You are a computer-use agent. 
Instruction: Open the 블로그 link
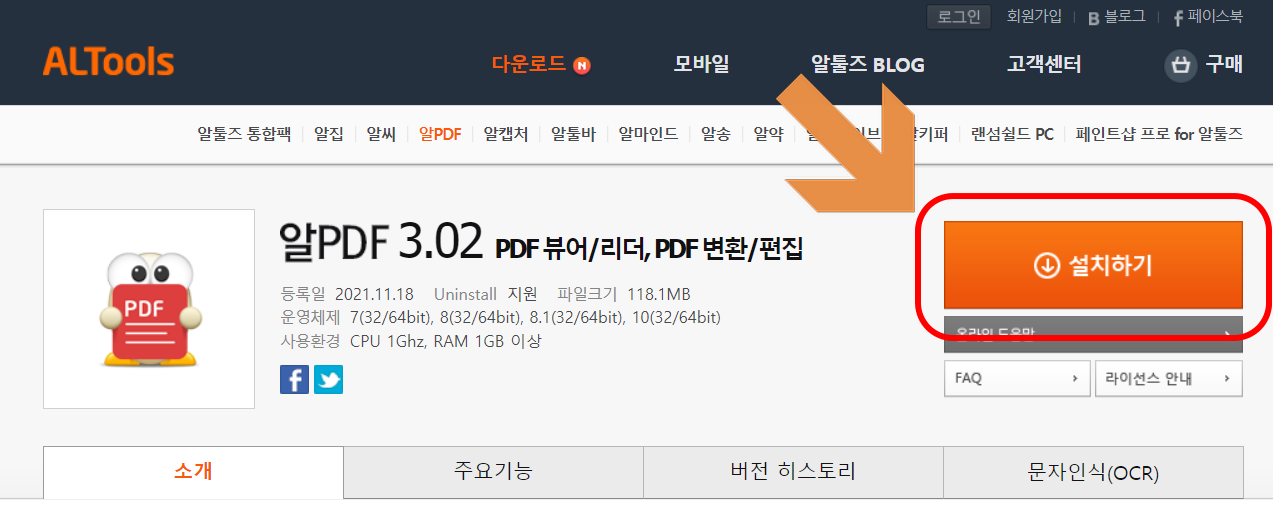[1117, 17]
